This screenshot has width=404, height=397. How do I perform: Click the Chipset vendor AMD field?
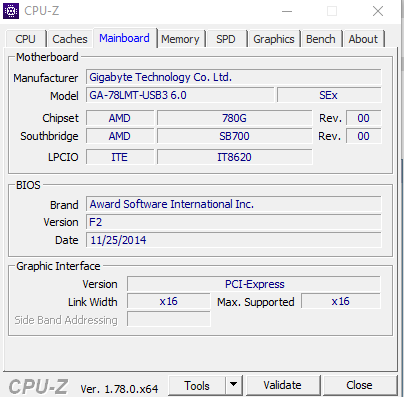[x=120, y=118]
